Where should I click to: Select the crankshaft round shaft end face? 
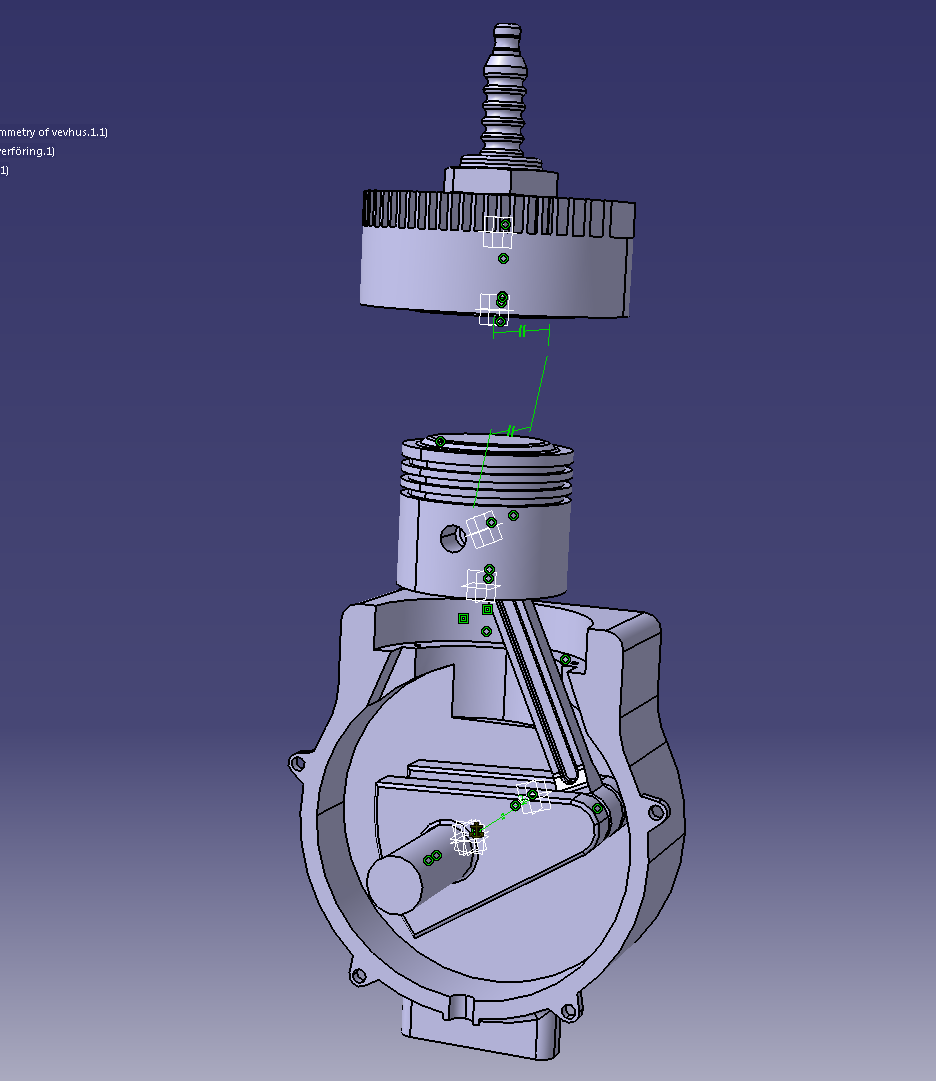point(396,885)
